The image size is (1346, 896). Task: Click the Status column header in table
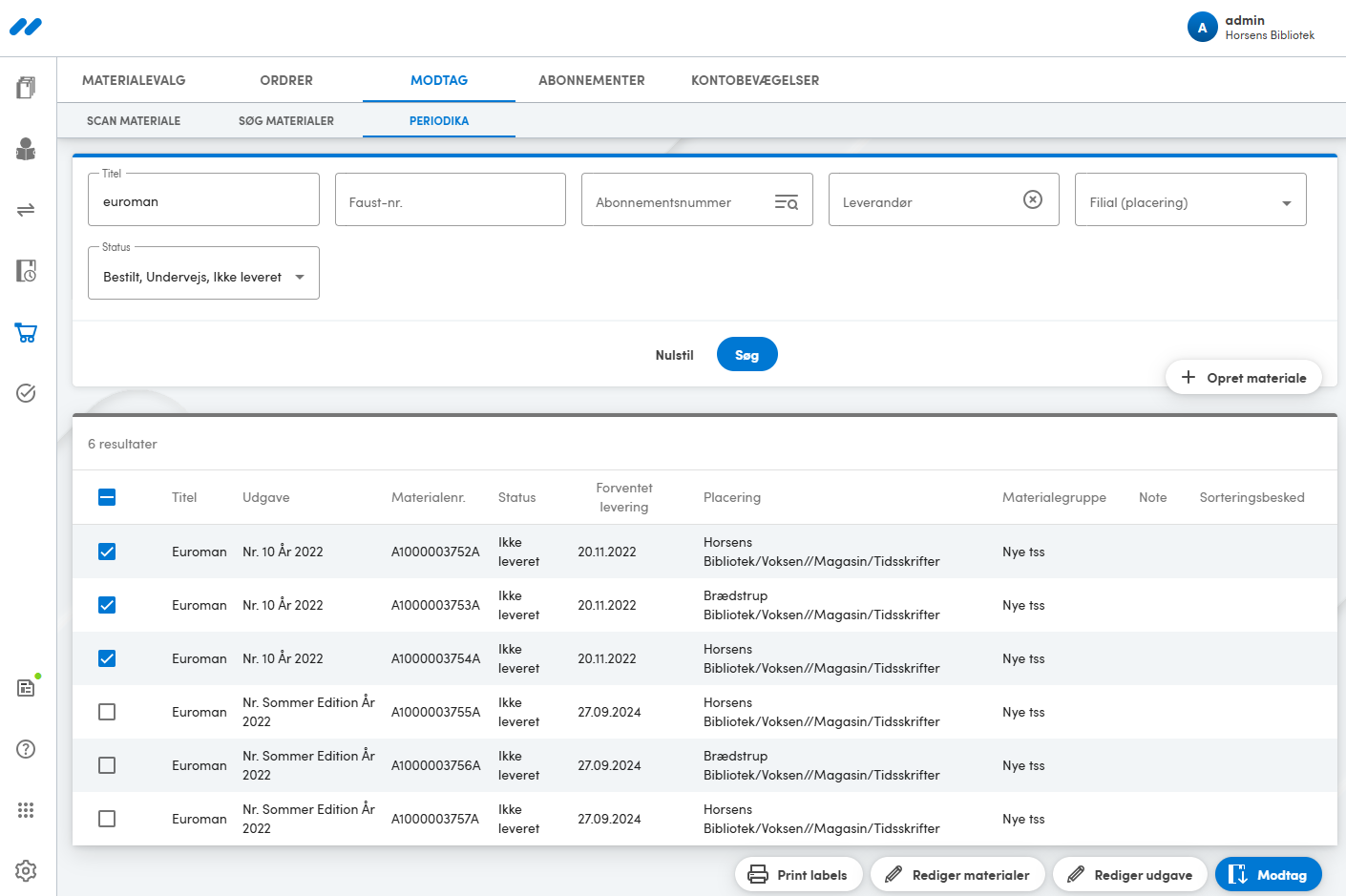tap(517, 497)
